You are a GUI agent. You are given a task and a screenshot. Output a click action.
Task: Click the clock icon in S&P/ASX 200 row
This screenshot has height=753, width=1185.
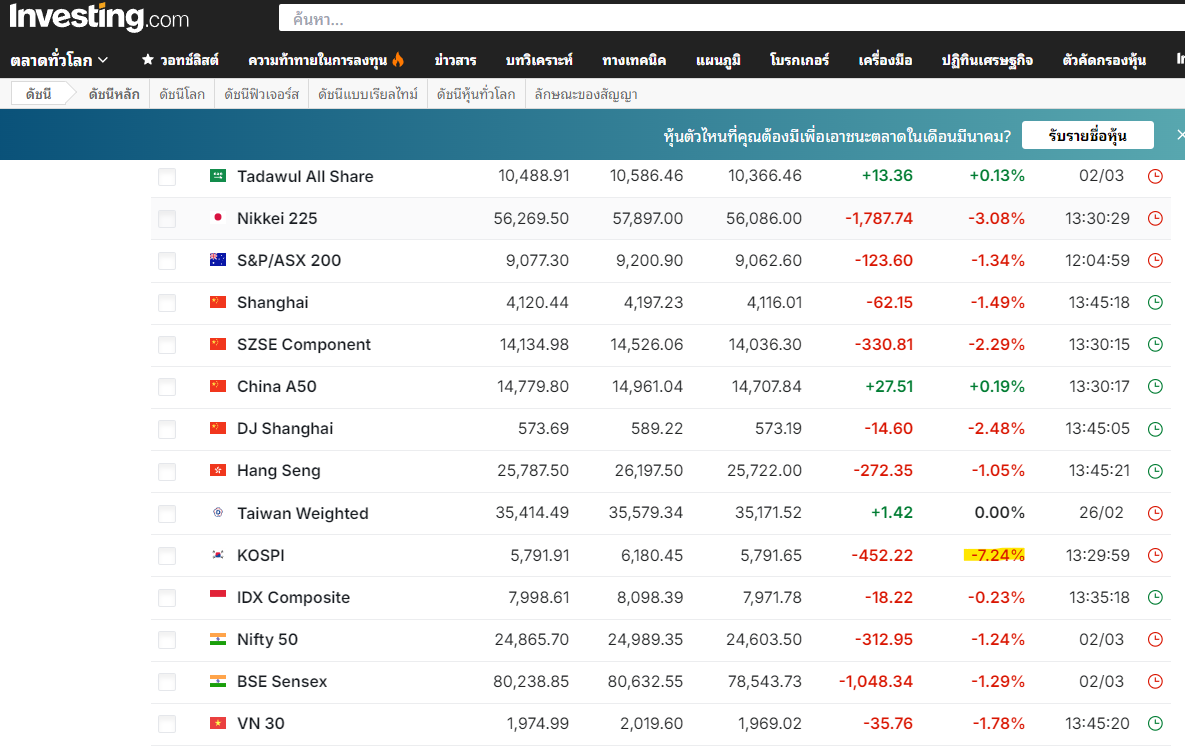(x=1155, y=260)
